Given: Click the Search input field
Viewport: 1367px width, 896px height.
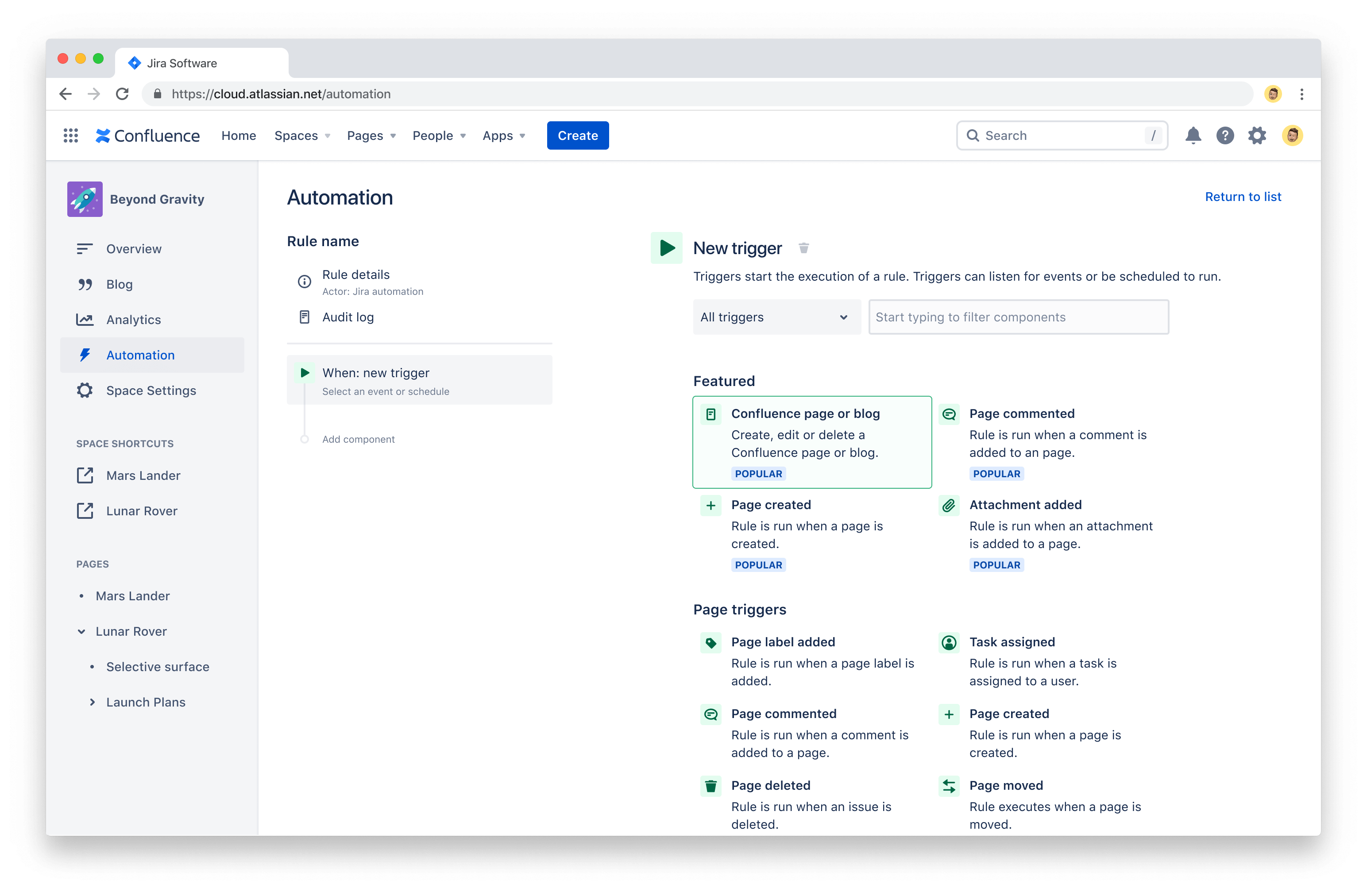Looking at the screenshot, I should (x=1062, y=135).
